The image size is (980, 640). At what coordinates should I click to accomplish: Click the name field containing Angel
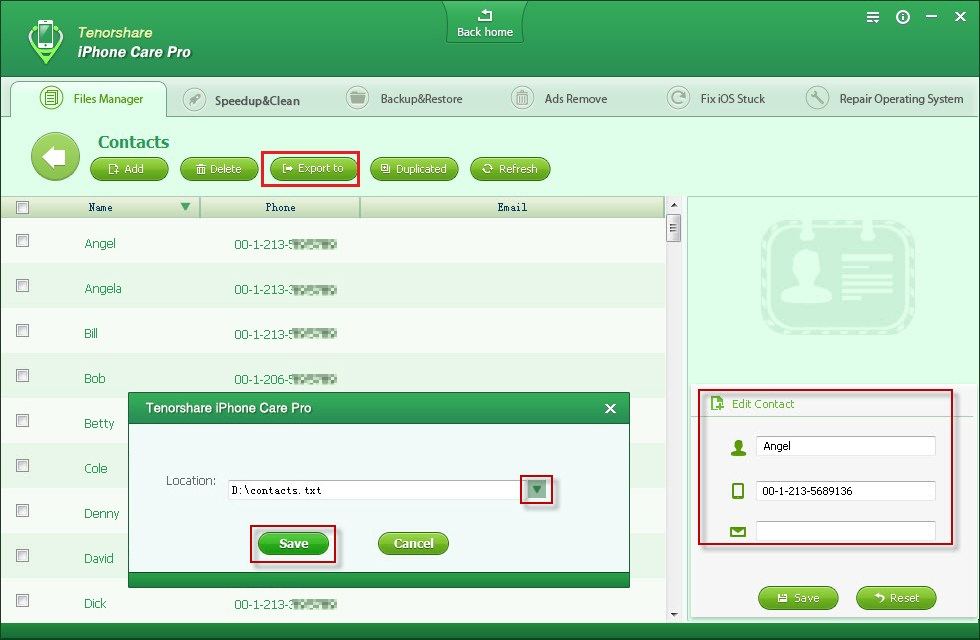tap(846, 446)
